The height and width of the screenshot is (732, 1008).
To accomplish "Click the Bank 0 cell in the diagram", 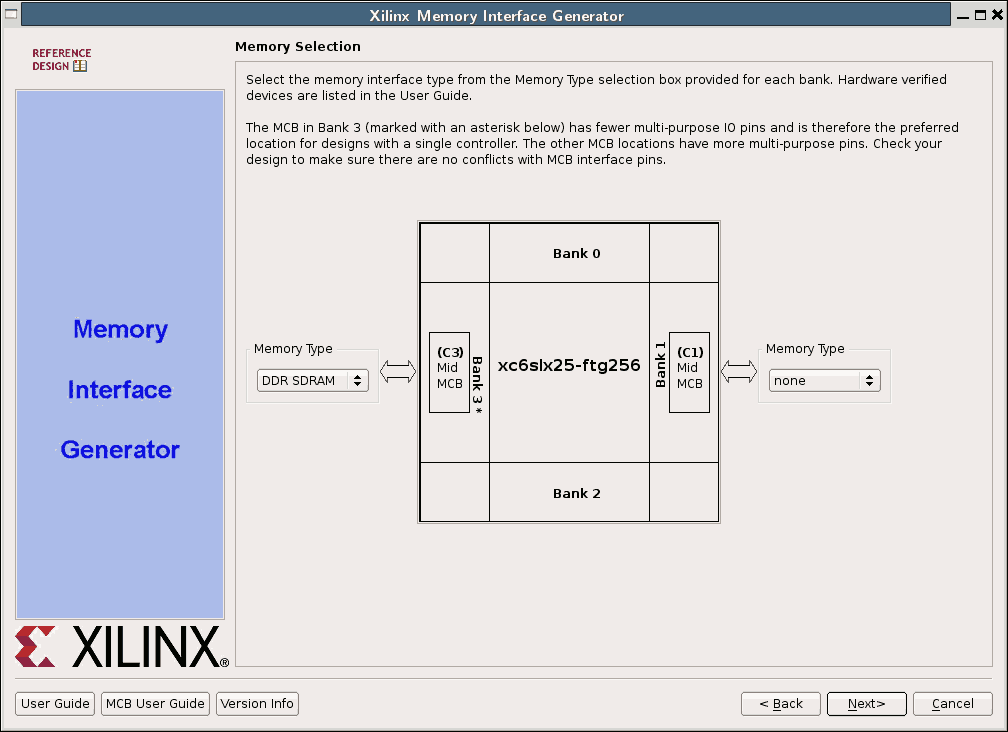I will coord(576,254).
